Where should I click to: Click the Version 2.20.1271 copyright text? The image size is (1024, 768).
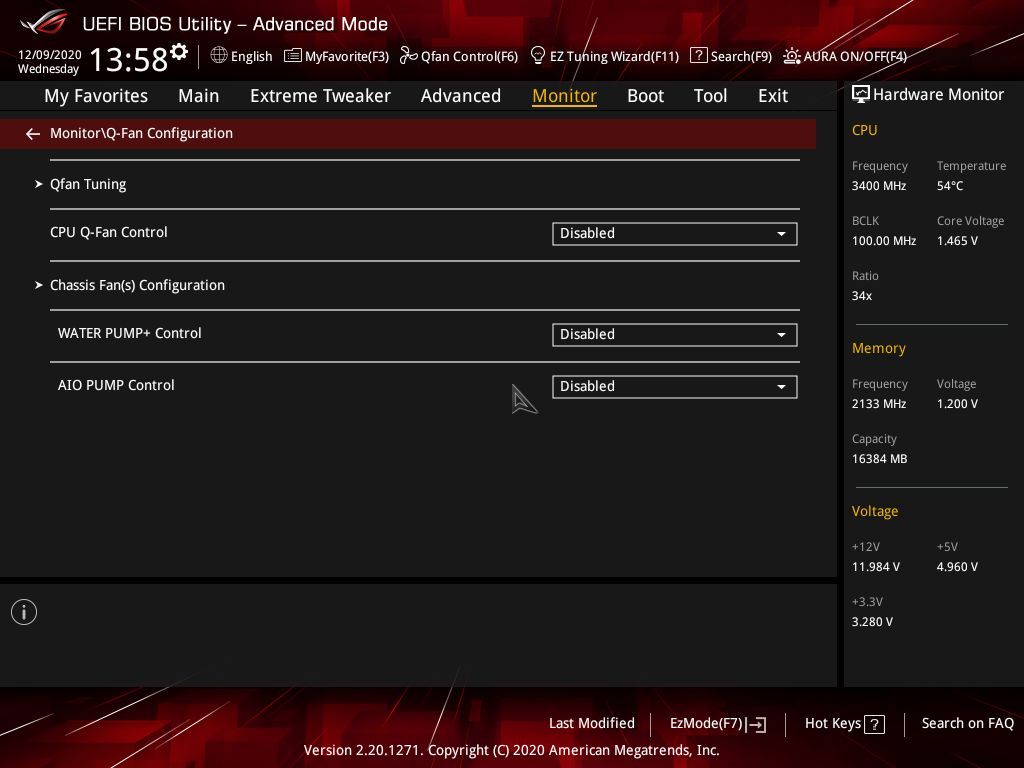pyautogui.click(x=511, y=750)
